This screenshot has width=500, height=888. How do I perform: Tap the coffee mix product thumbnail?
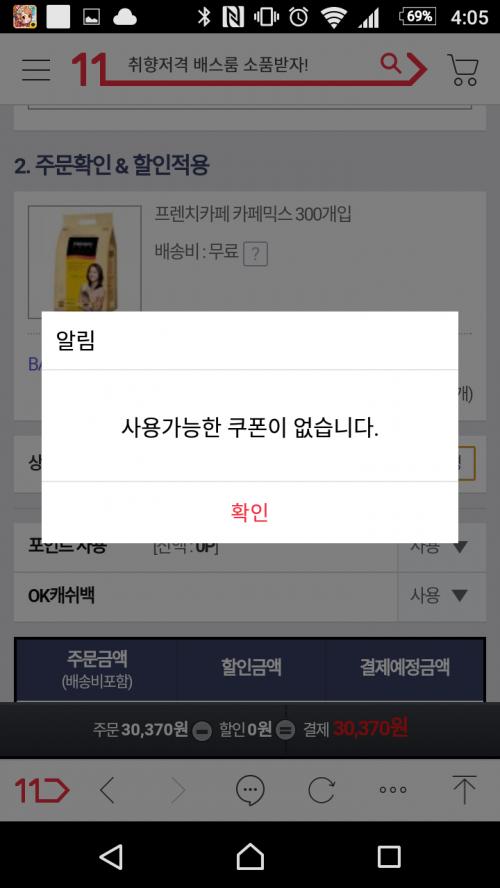click(x=85, y=262)
